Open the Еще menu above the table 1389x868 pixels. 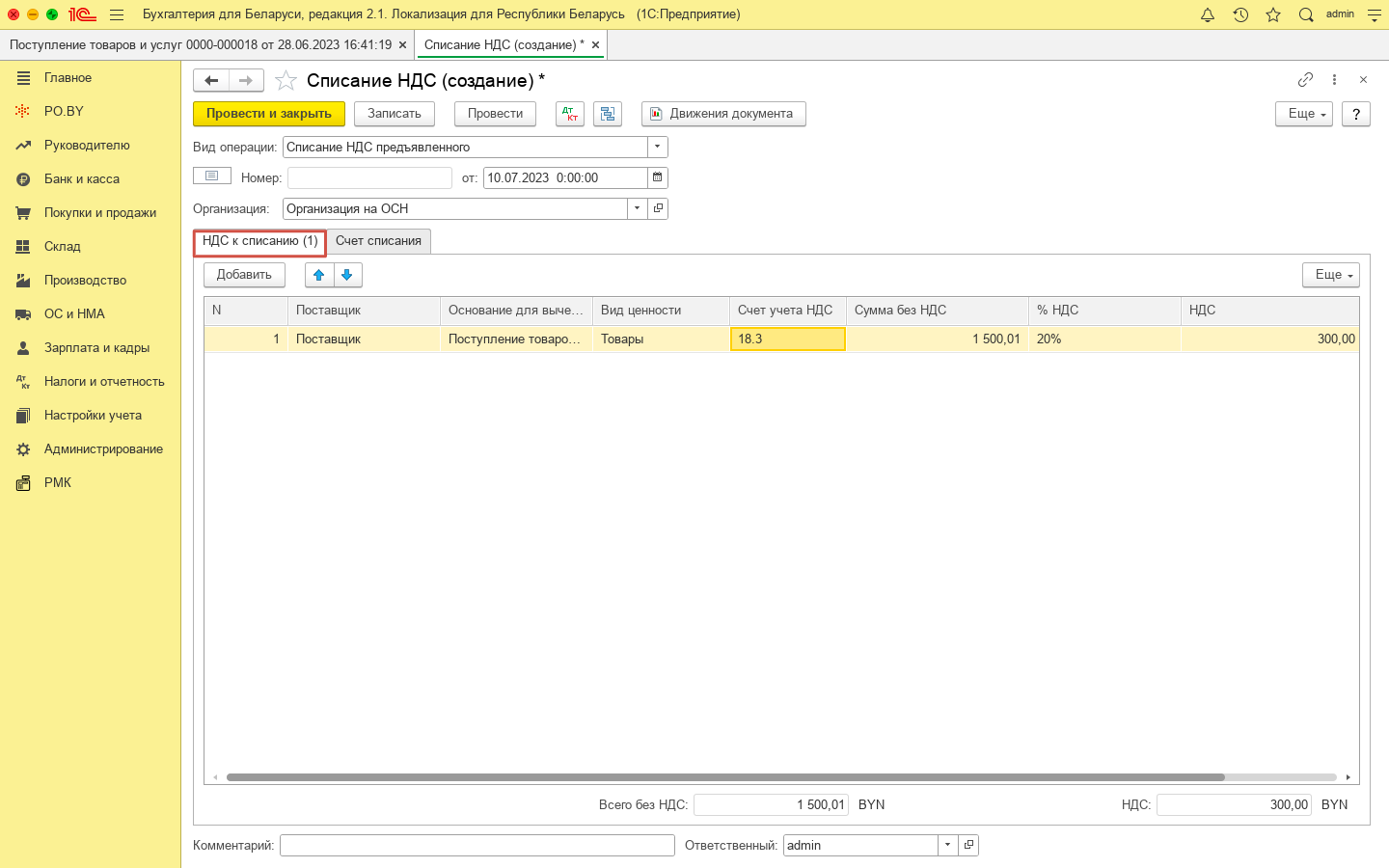pos(1330,275)
